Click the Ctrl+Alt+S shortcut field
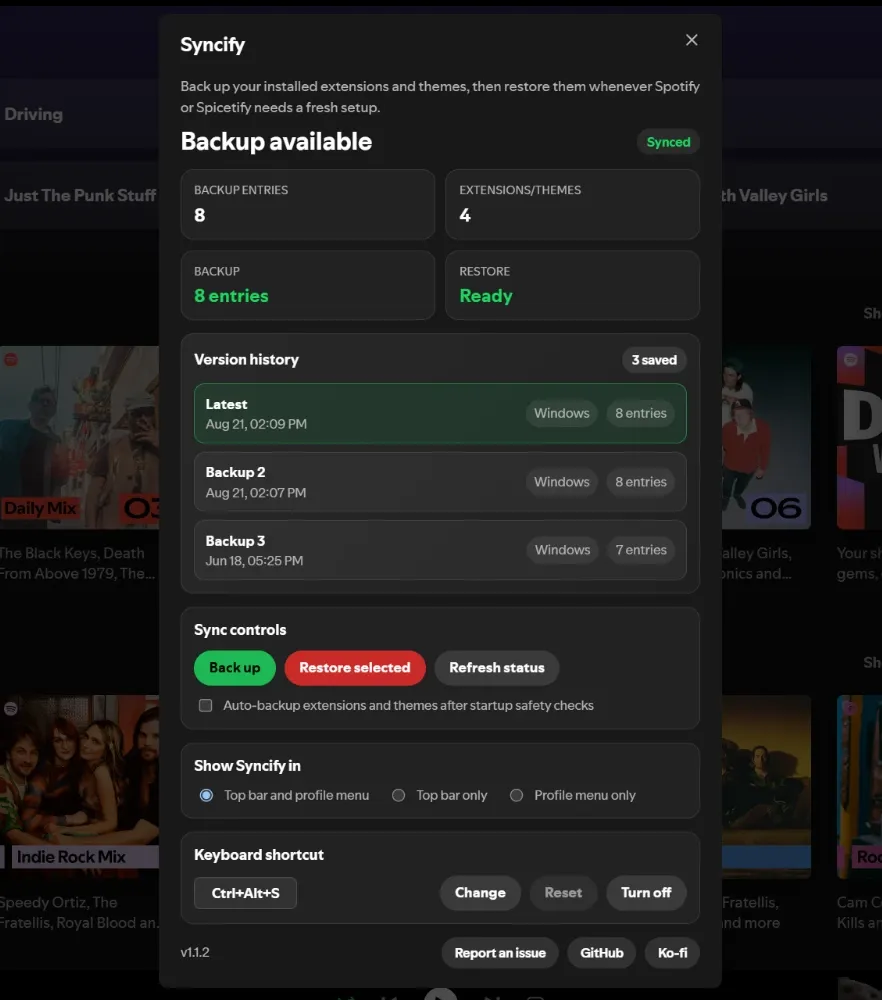Viewport: 882px width, 1000px height. pos(246,893)
